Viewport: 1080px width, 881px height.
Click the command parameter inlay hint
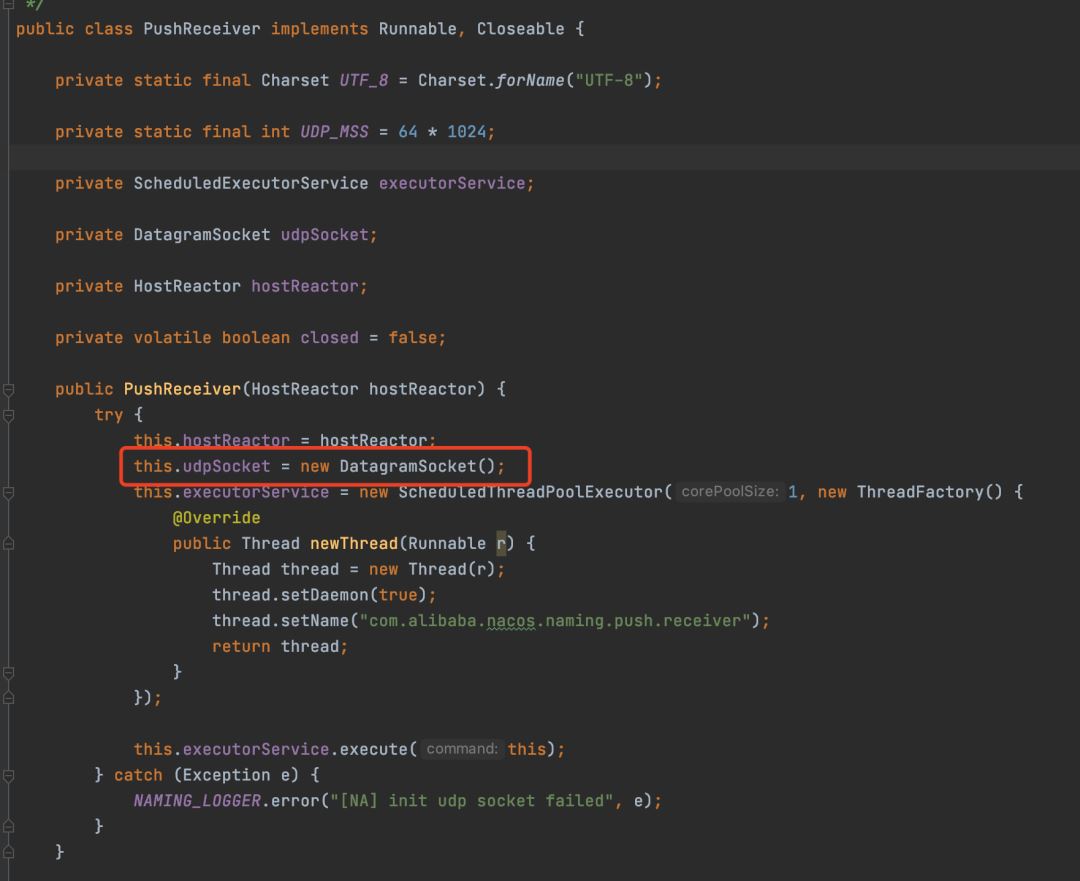461,749
